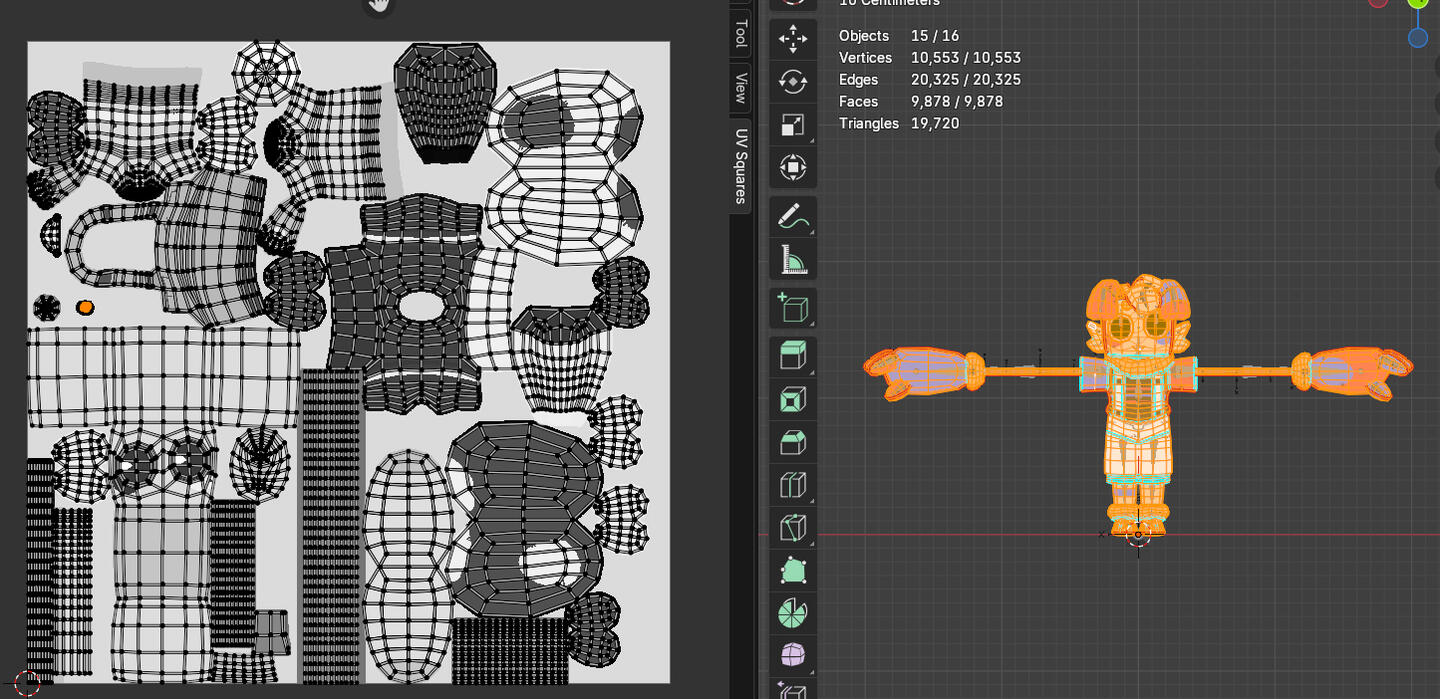Select the Move tool
Image resolution: width=1440 pixels, height=699 pixels.
793,39
